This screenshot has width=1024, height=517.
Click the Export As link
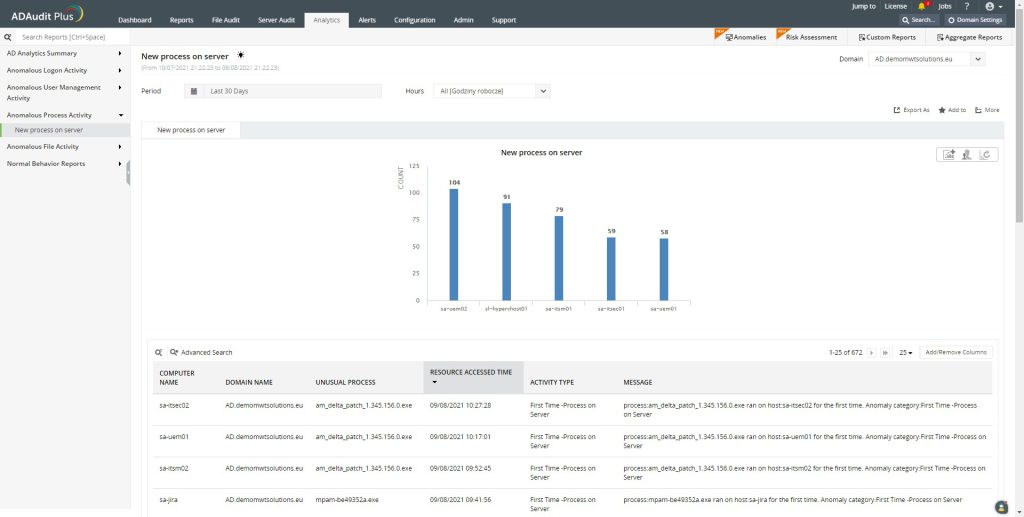(x=911, y=110)
